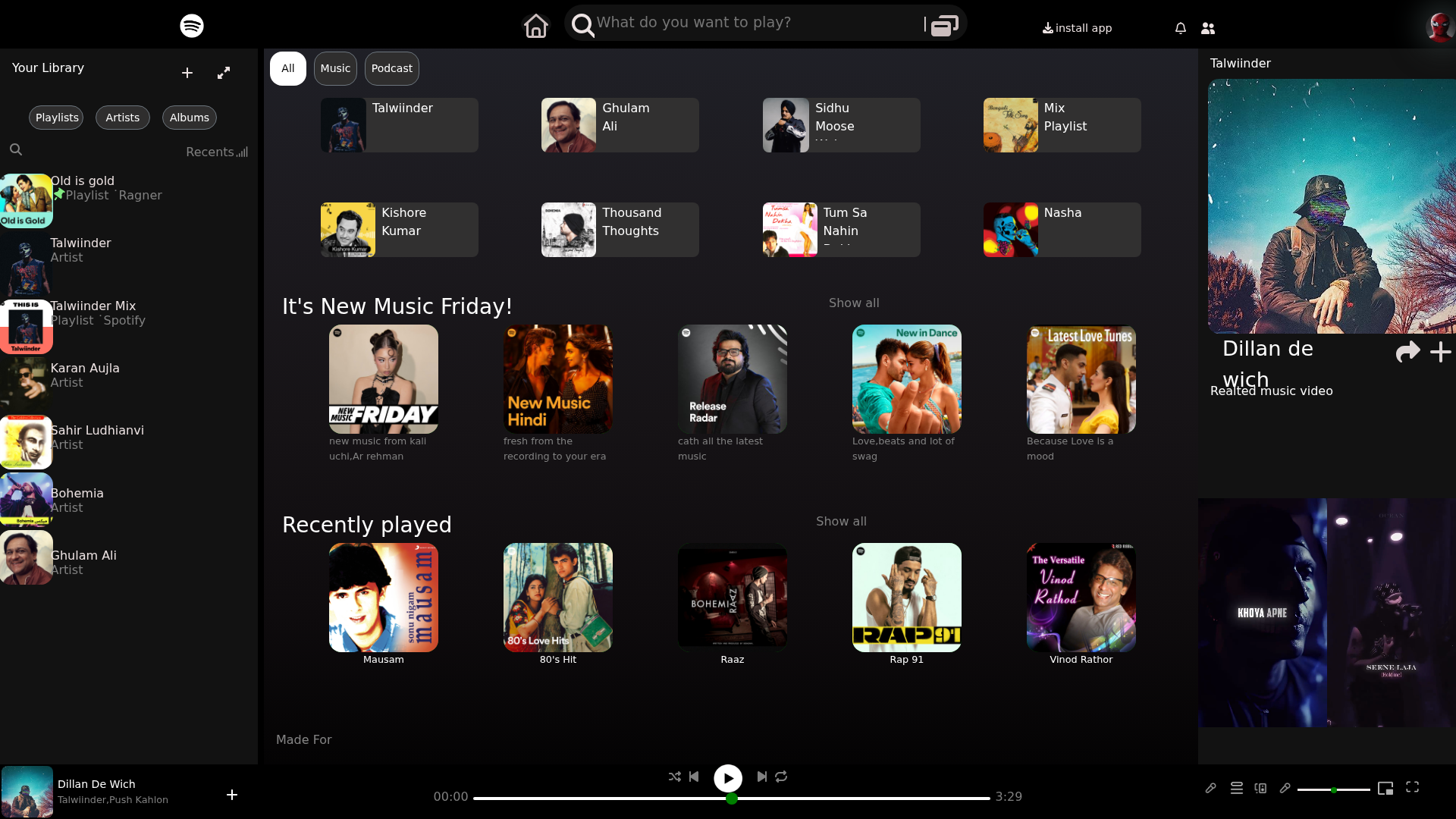This screenshot has width=1456, height=819.
Task: Share Dillan de wich with arrow icon
Action: pyautogui.click(x=1407, y=352)
